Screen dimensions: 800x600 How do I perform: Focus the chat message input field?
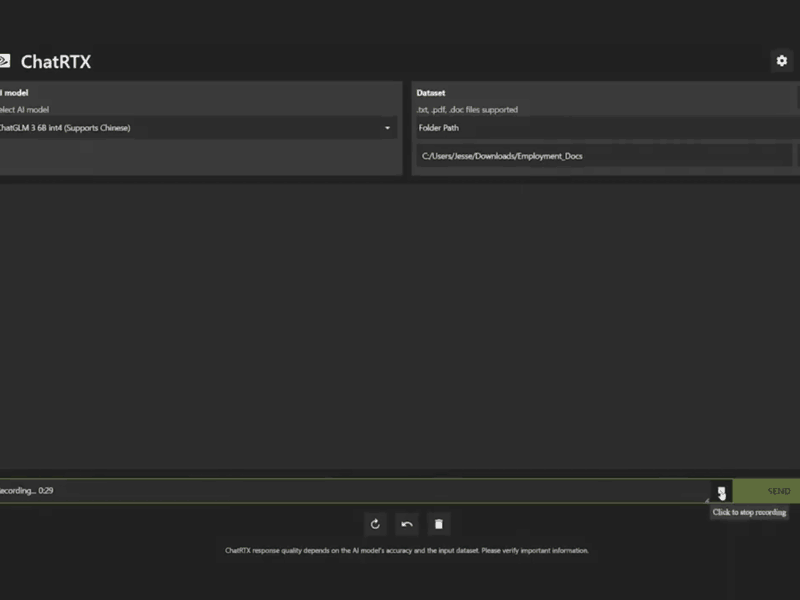click(x=355, y=491)
